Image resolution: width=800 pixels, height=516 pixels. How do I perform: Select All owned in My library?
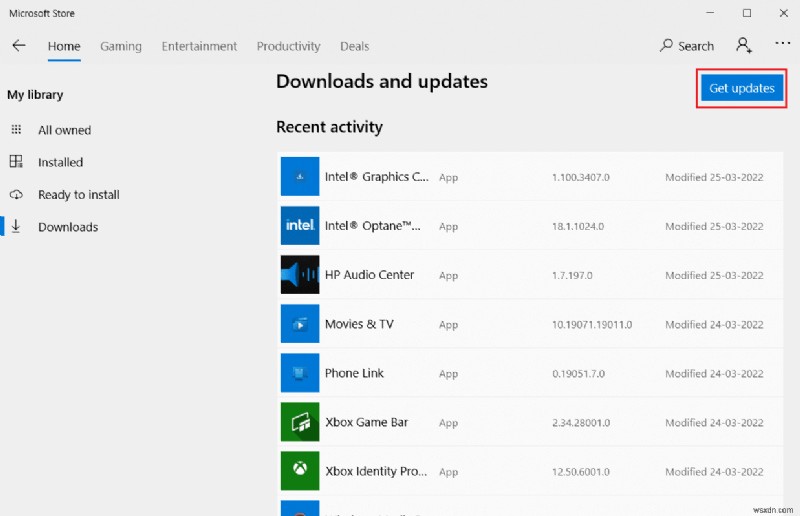[65, 130]
